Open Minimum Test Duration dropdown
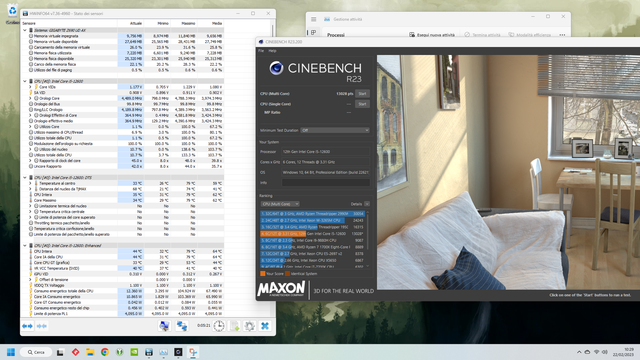The height and width of the screenshot is (360, 640). click(335, 130)
